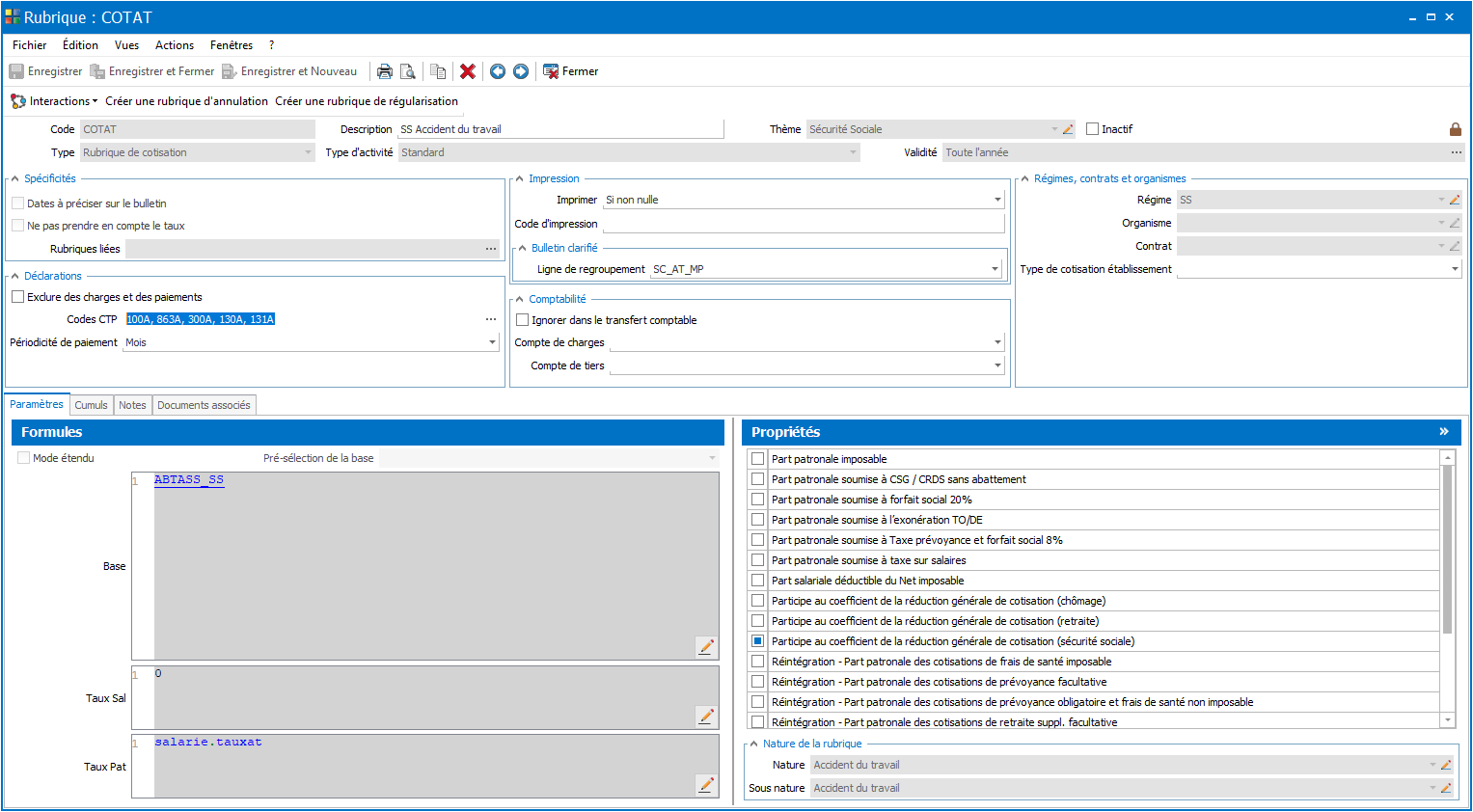Check Ignorer dans le transfert comptable

coord(523,320)
